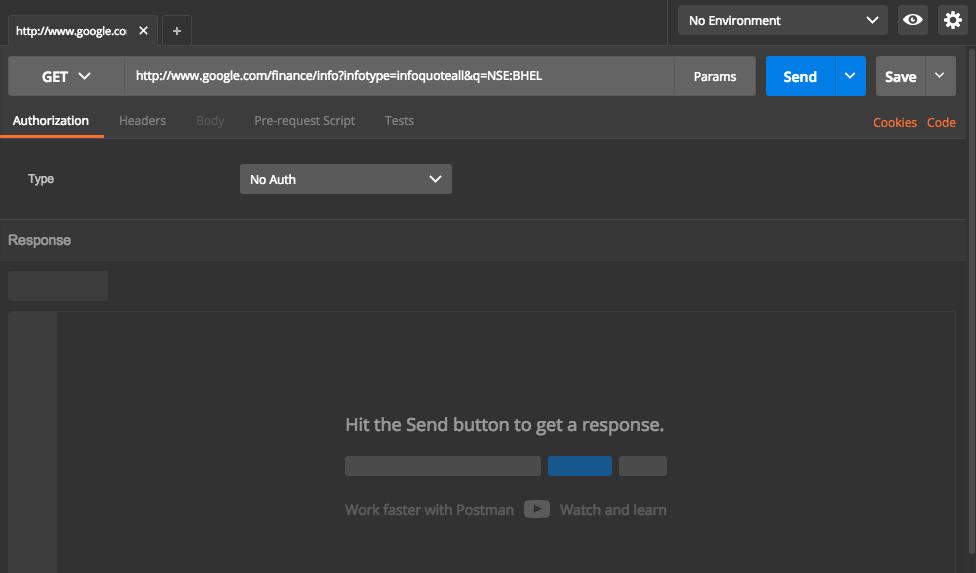Open manage environments gear icon
The image size is (976, 573).
952,20
